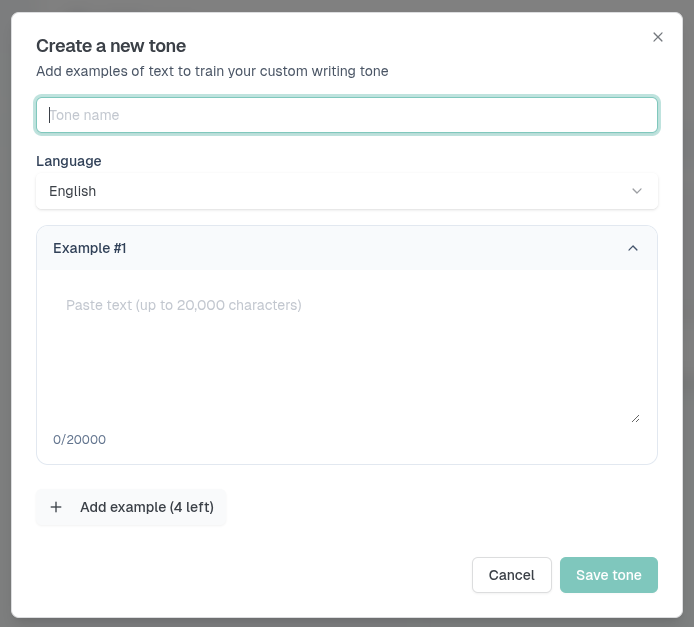Click the dialog subtitle about training tone
This screenshot has height=627, width=694.
tap(212, 71)
